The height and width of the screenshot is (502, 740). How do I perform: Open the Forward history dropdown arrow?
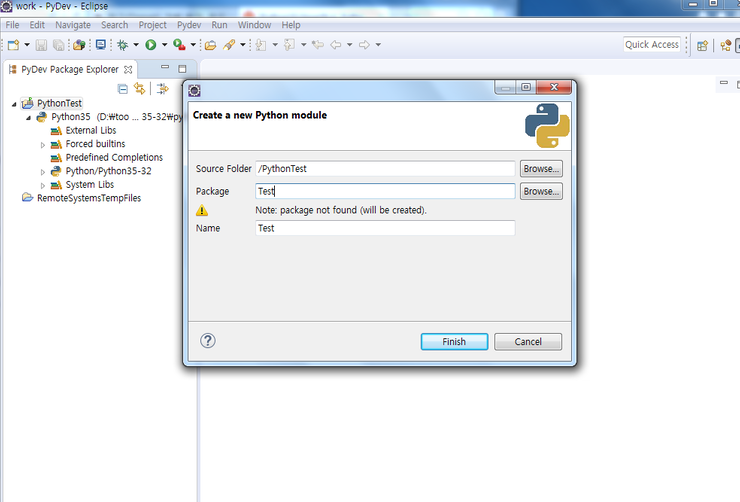click(x=378, y=45)
